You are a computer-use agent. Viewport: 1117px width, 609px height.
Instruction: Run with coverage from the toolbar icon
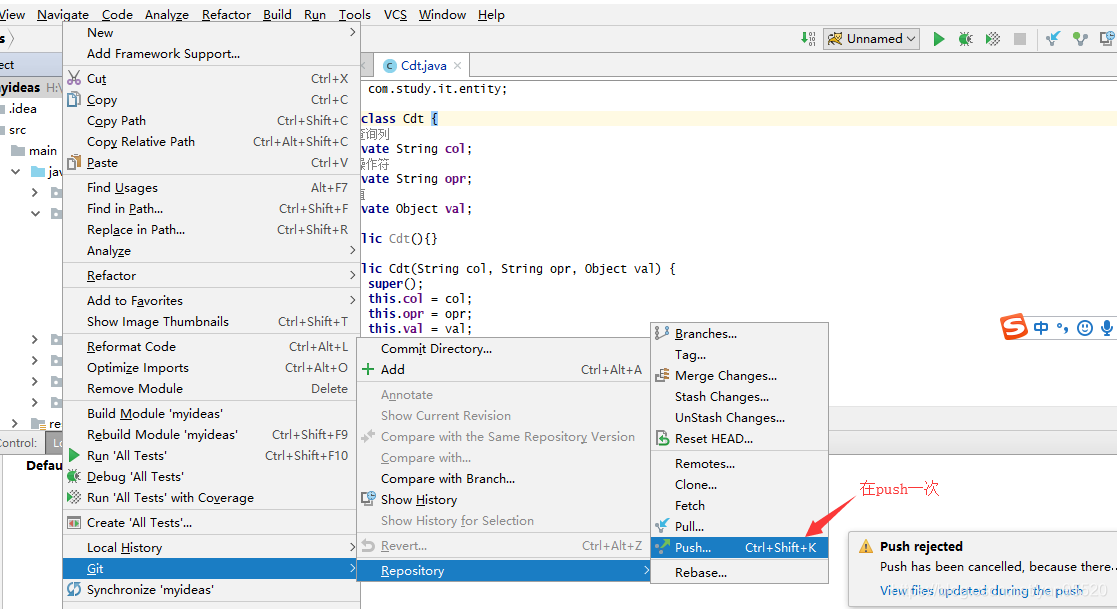pyautogui.click(x=992, y=39)
